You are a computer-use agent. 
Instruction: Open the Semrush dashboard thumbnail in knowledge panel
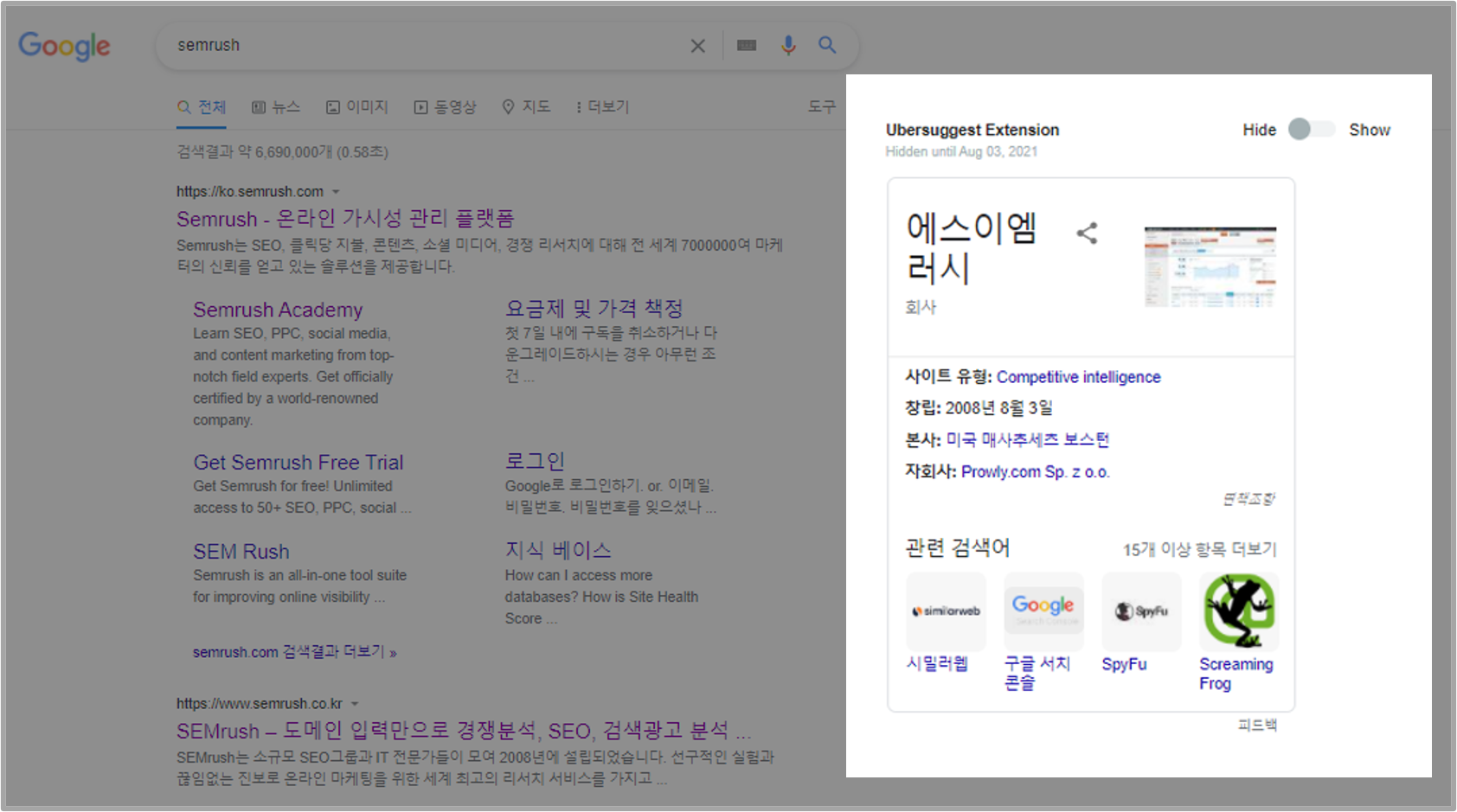click(1210, 265)
